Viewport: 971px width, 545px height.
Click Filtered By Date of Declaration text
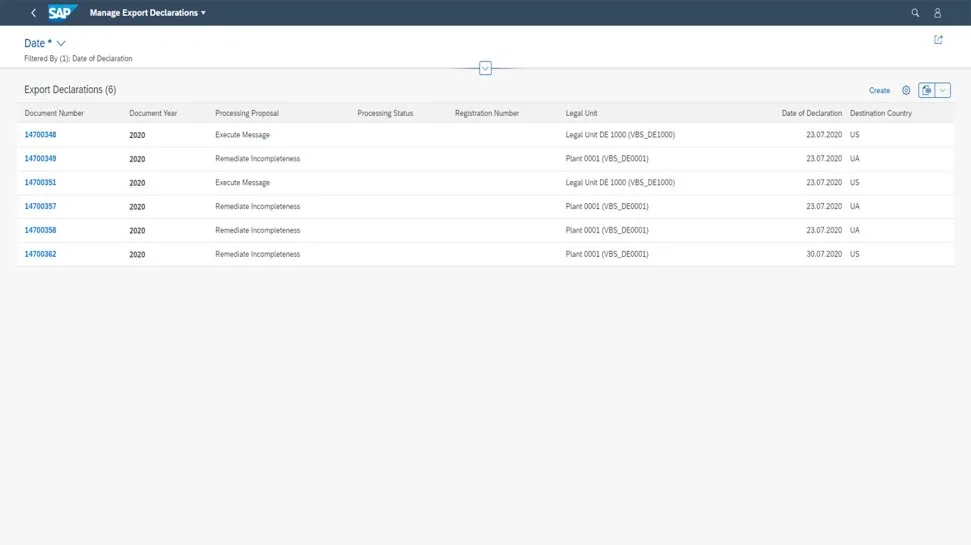point(78,58)
